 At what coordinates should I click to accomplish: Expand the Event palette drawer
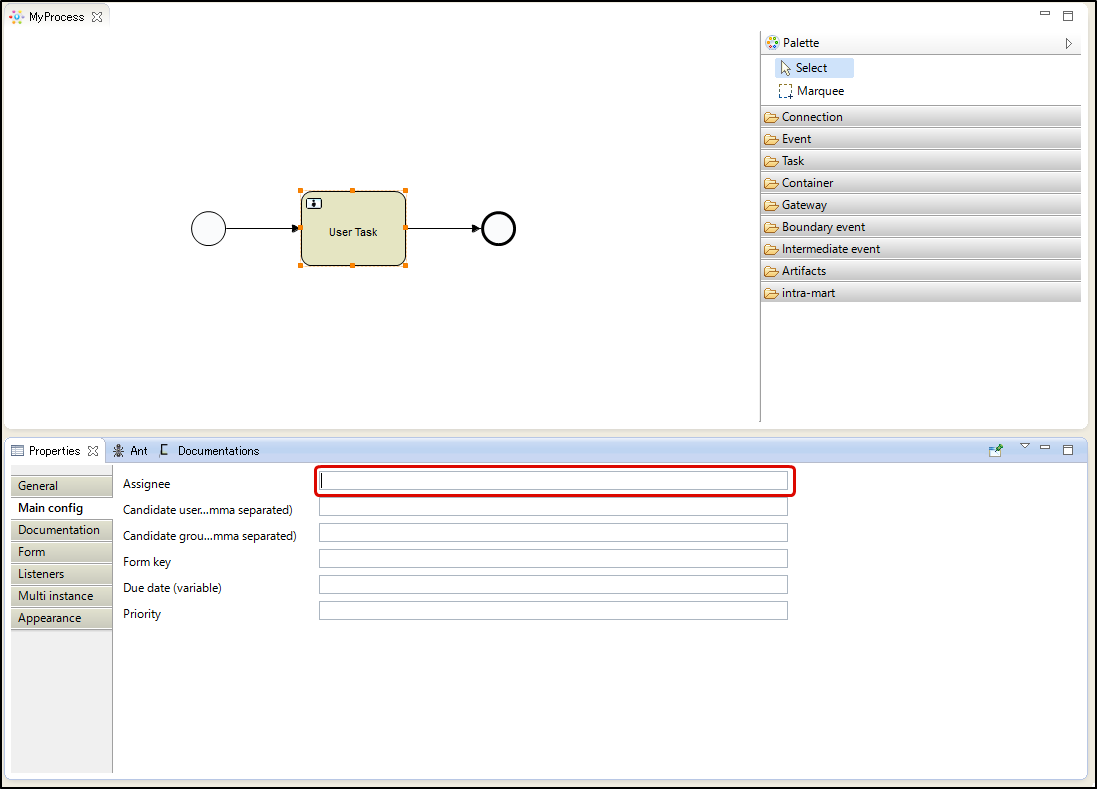click(921, 139)
